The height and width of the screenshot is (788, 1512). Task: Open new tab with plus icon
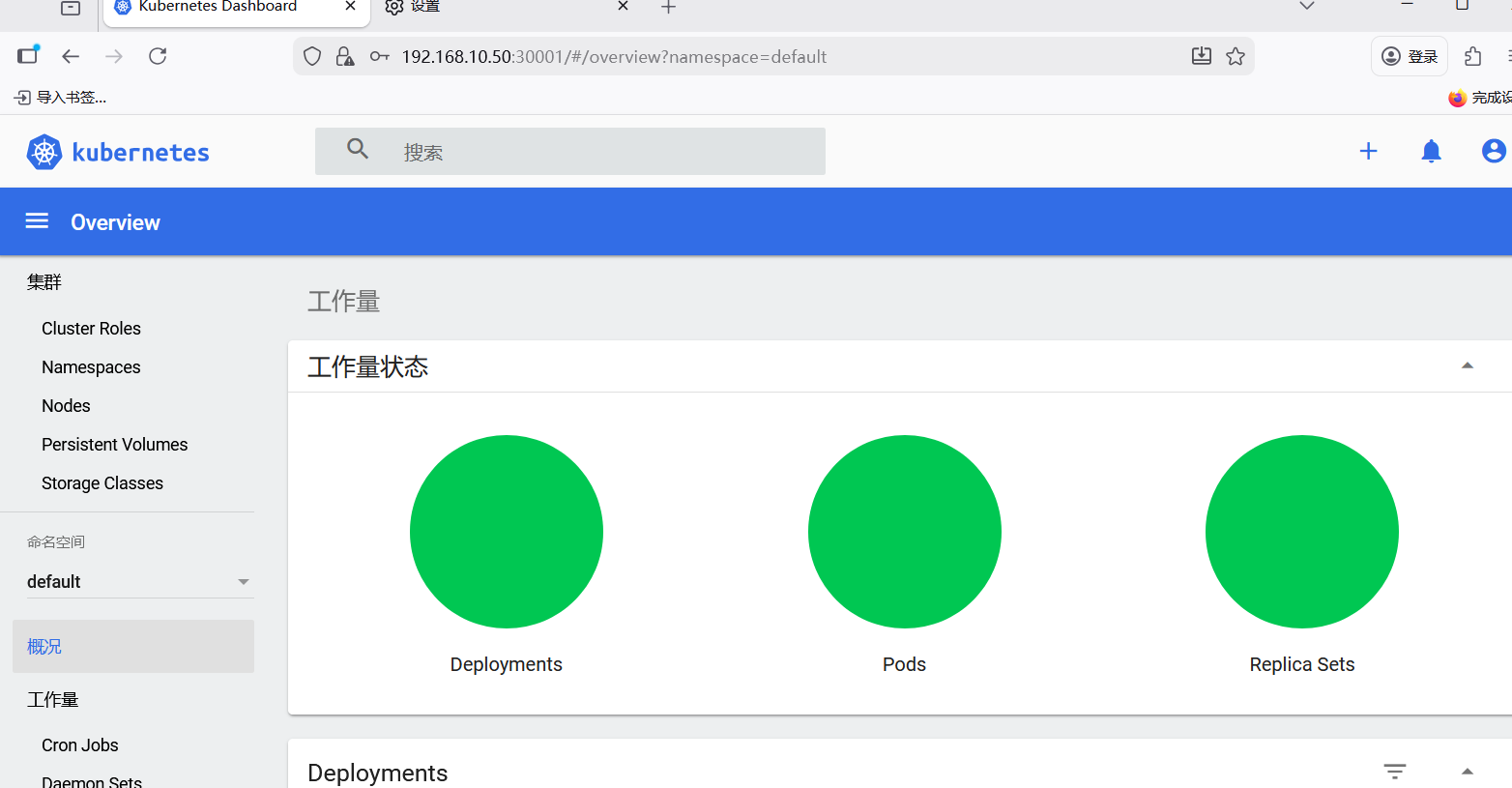pos(668,7)
